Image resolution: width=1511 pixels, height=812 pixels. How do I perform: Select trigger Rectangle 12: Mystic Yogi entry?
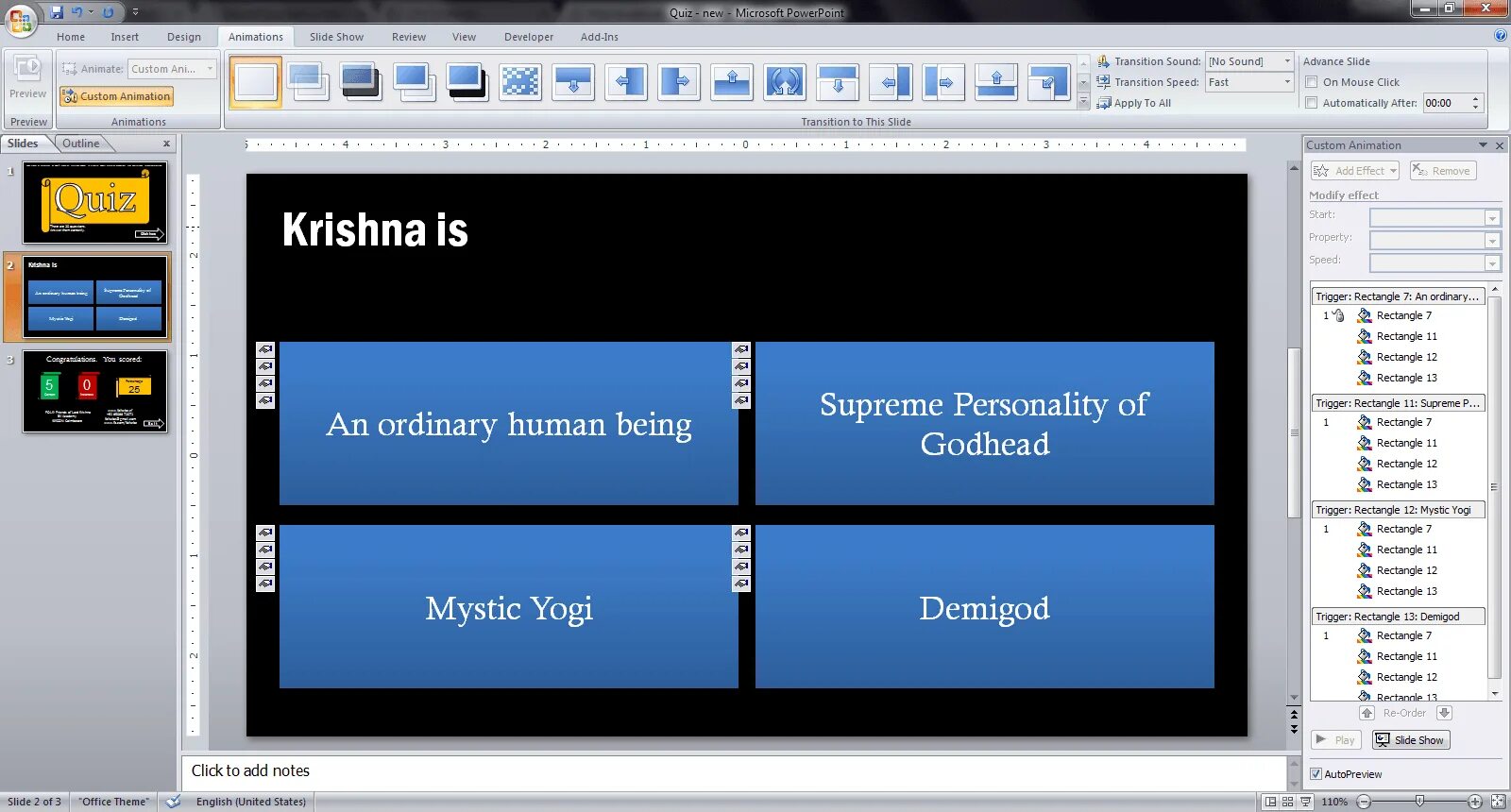tap(1398, 510)
